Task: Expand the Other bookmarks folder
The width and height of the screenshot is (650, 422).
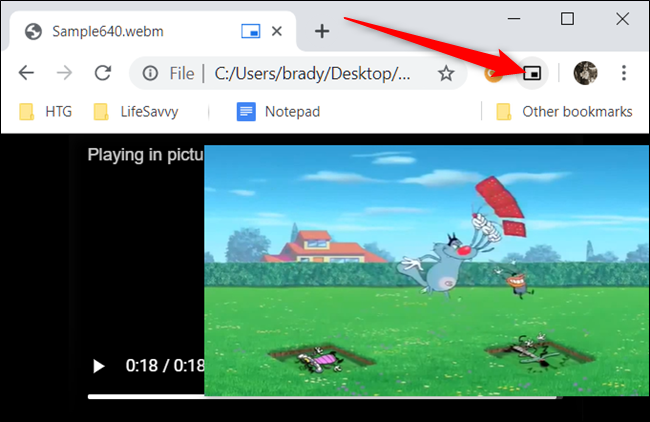Action: coord(564,112)
